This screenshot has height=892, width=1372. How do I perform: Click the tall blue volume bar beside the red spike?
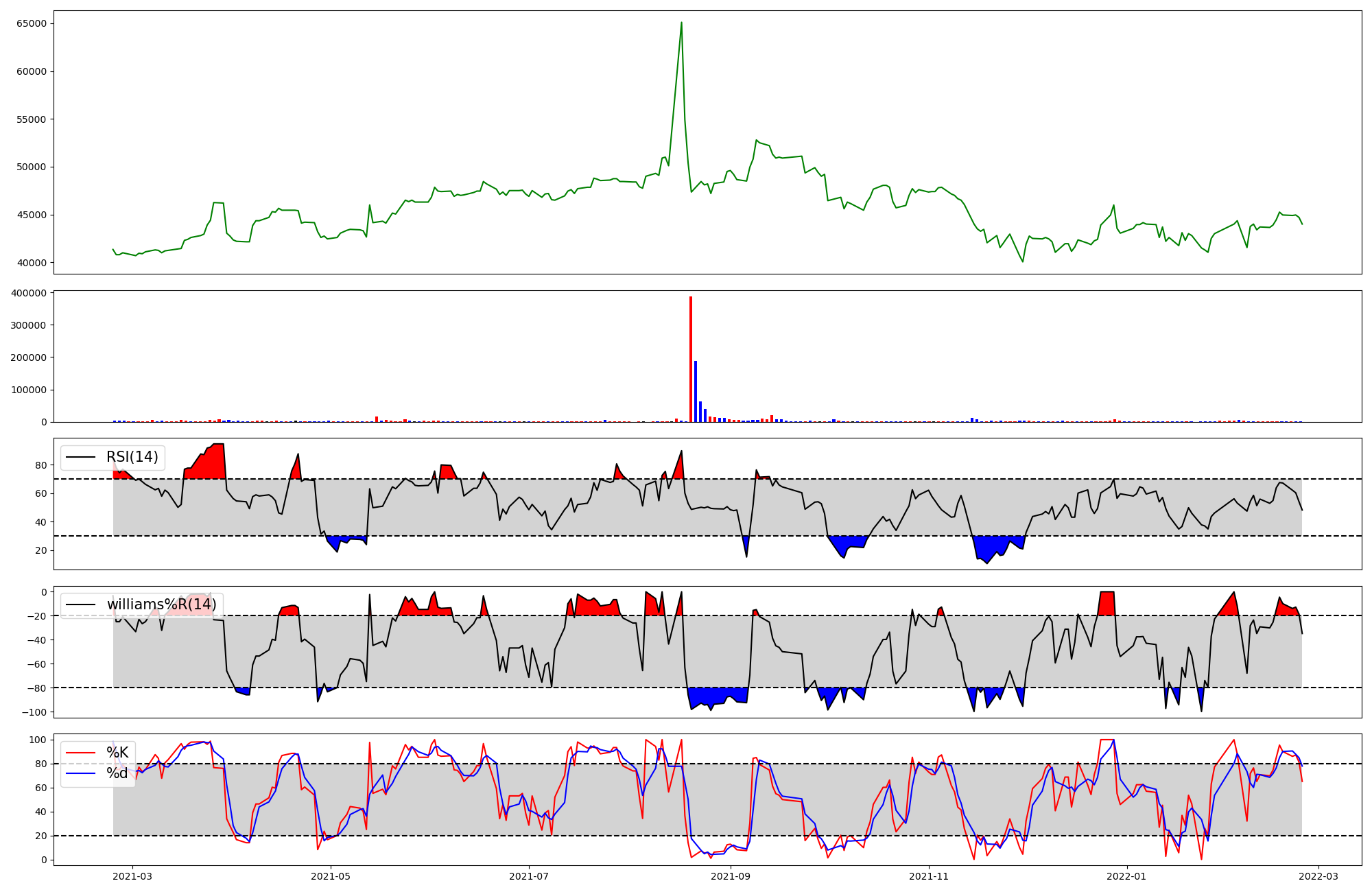click(x=696, y=391)
